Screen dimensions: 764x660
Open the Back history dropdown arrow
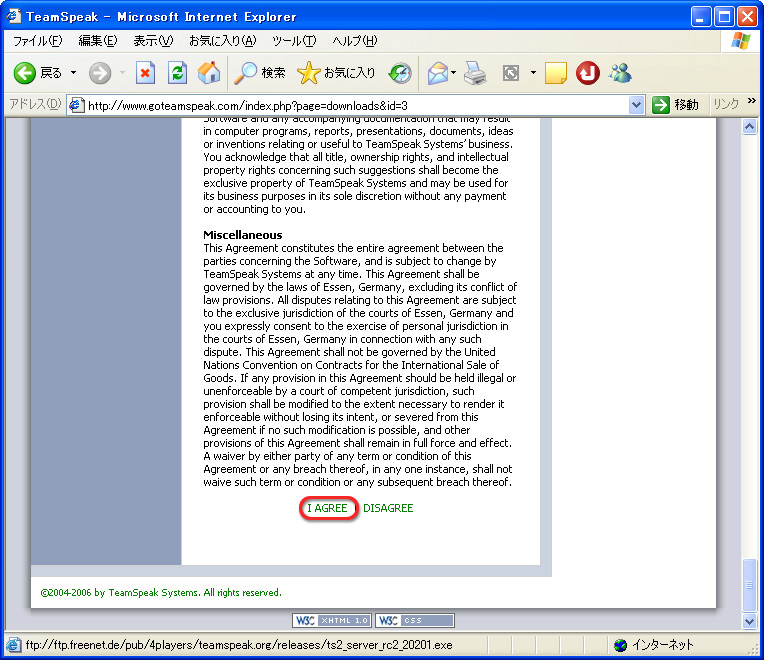click(x=74, y=73)
